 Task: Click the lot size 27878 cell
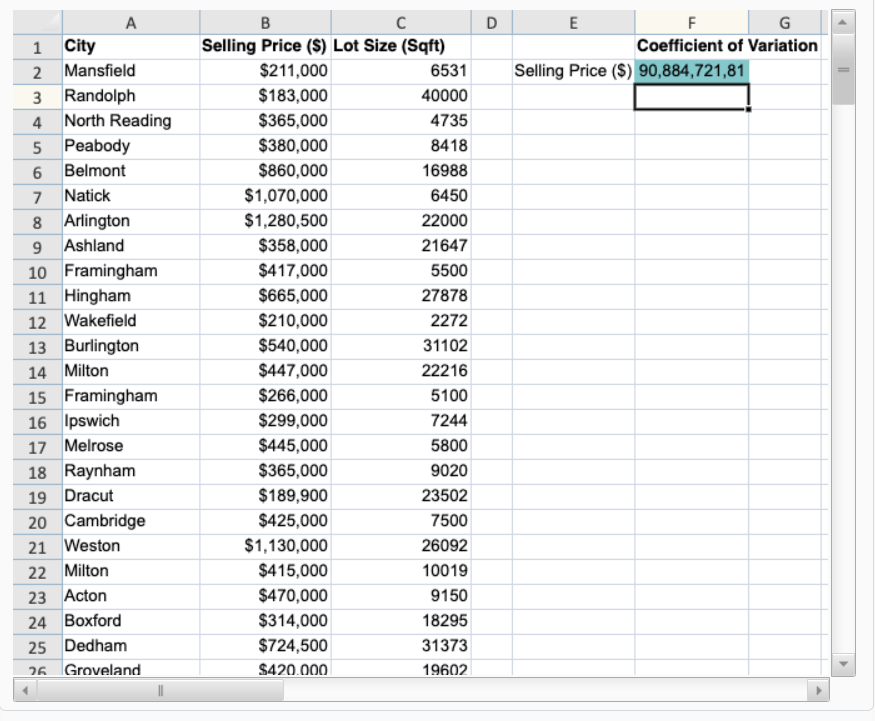[401, 297]
